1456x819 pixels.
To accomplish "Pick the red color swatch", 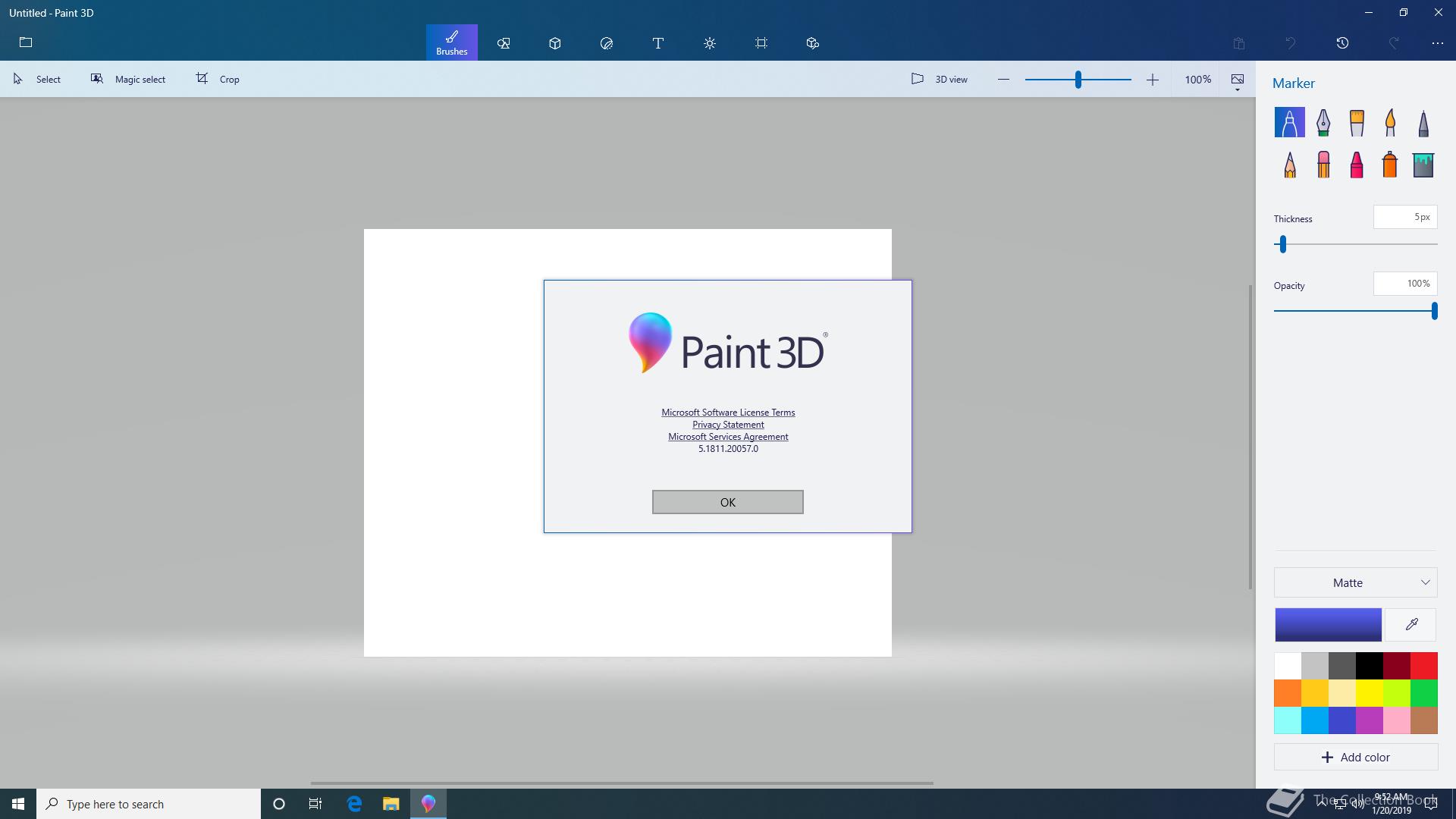I will pyautogui.click(x=1424, y=666).
